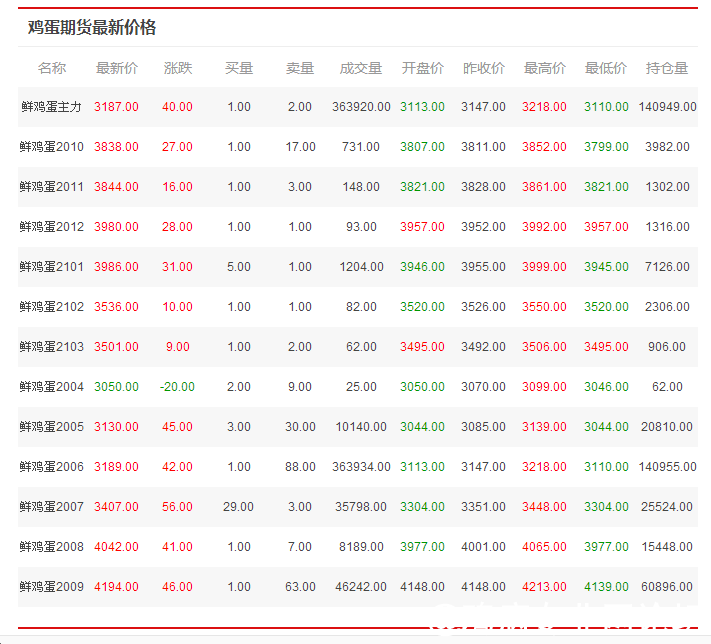
Task: Select the 名称 column header
Action: [x=52, y=68]
